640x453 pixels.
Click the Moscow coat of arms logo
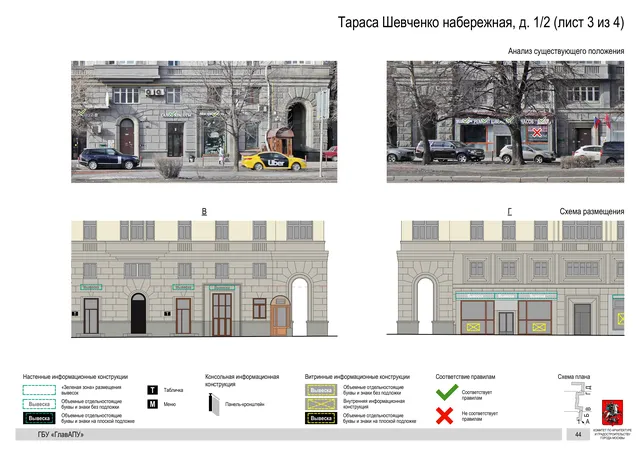[612, 413]
